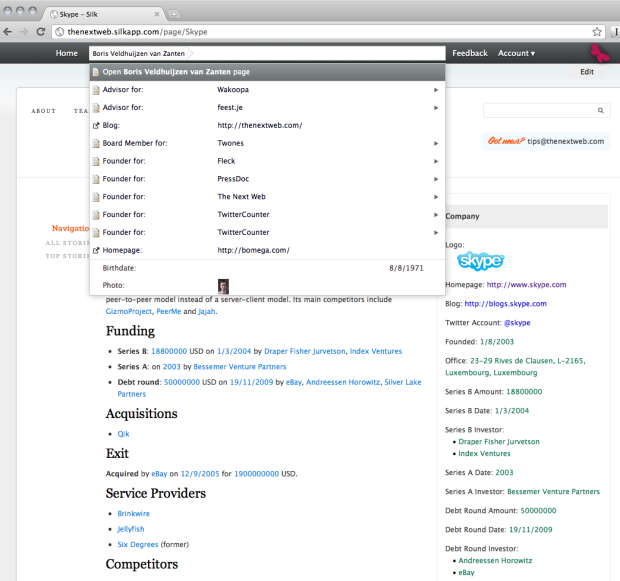Click the @skype Twitter account link
Image resolution: width=620 pixels, height=581 pixels.
[x=517, y=323]
